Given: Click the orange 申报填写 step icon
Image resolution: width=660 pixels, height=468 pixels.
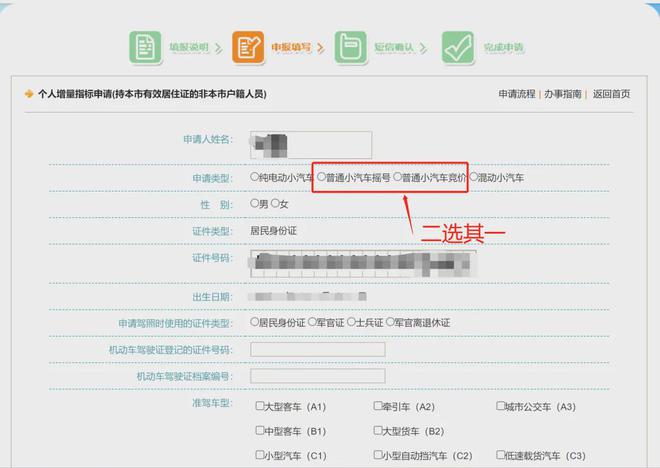Looking at the screenshot, I should point(248,47).
